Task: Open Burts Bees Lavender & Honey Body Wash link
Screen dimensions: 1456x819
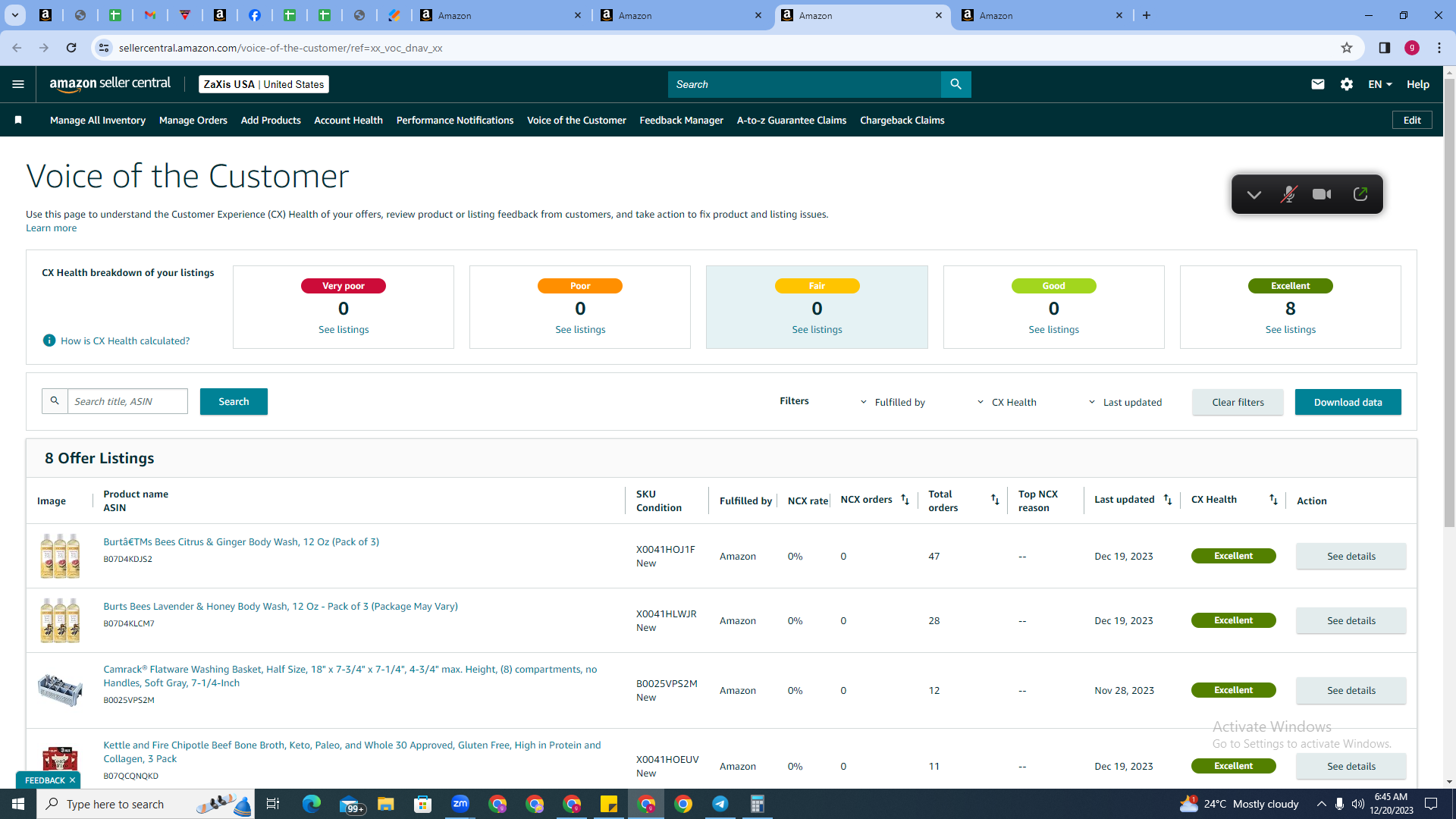Action: (281, 606)
